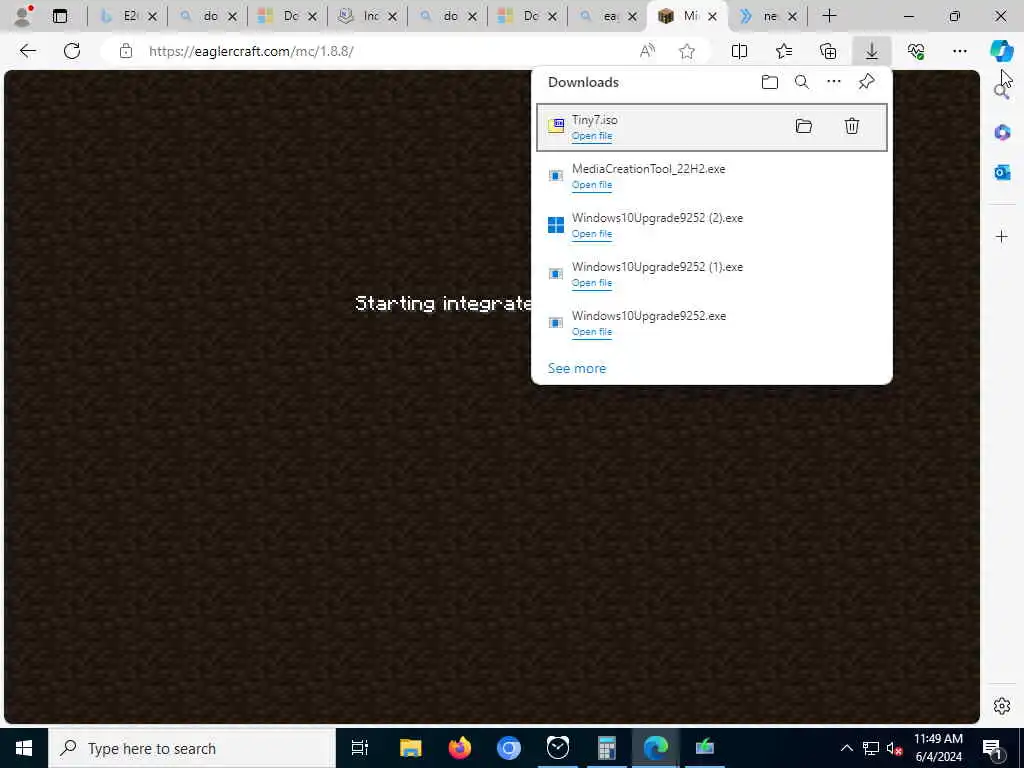Screen dimensions: 1024x768
Task: Open the muted volume tray icon
Action: coord(895,748)
